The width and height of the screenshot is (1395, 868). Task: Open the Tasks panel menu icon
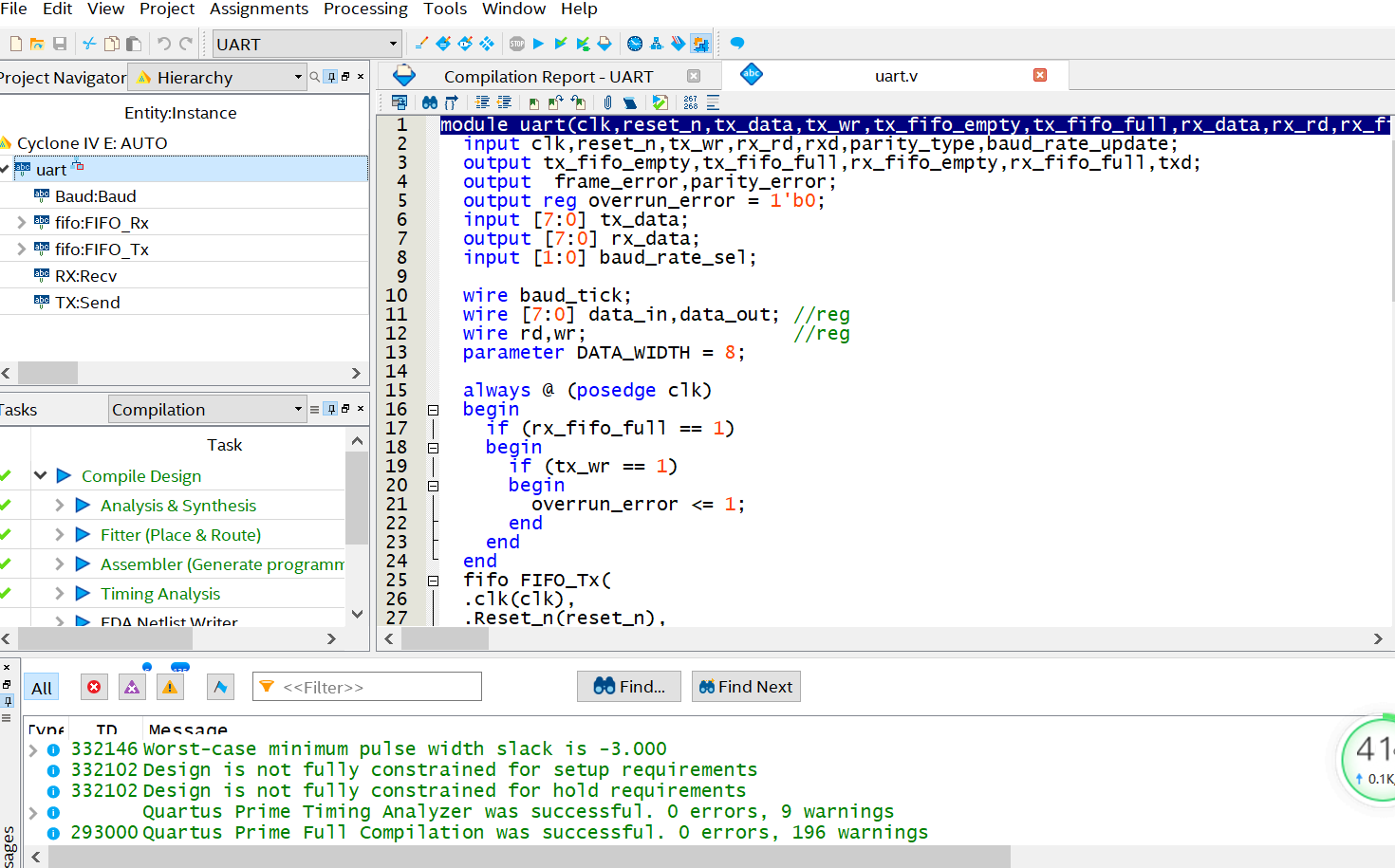point(314,410)
